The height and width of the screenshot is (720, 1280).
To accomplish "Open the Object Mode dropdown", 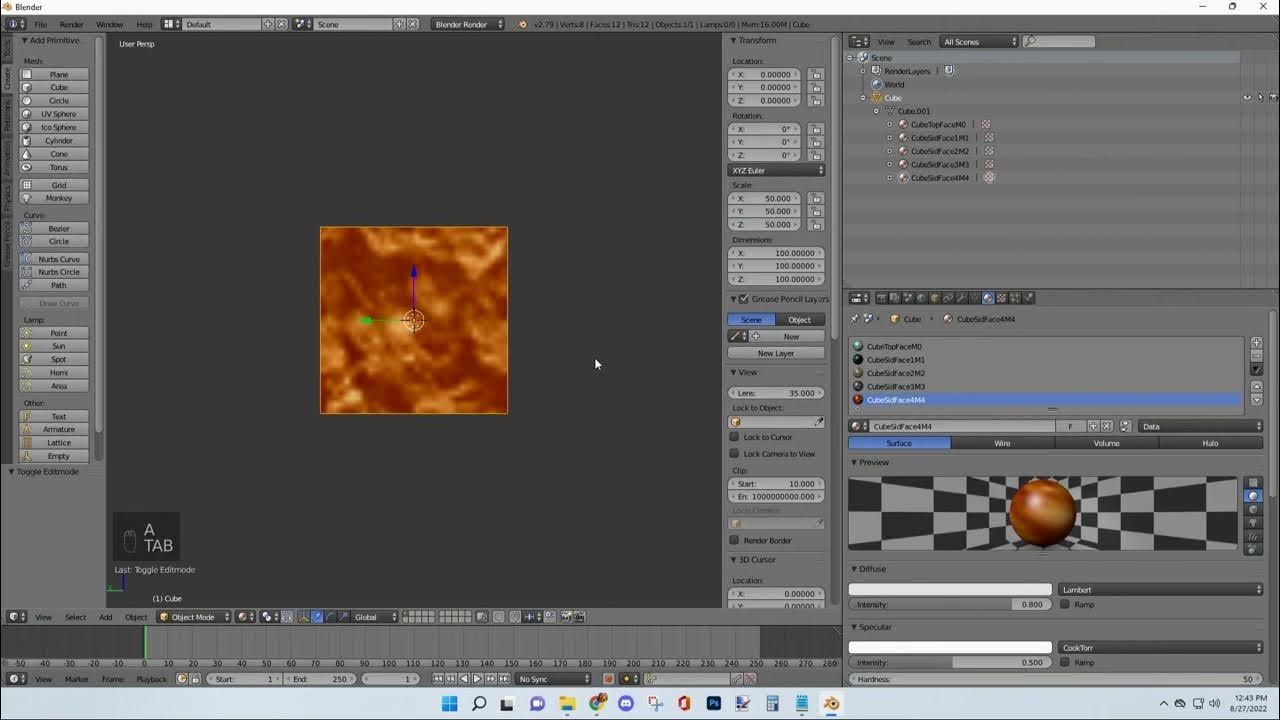I will click(x=194, y=617).
